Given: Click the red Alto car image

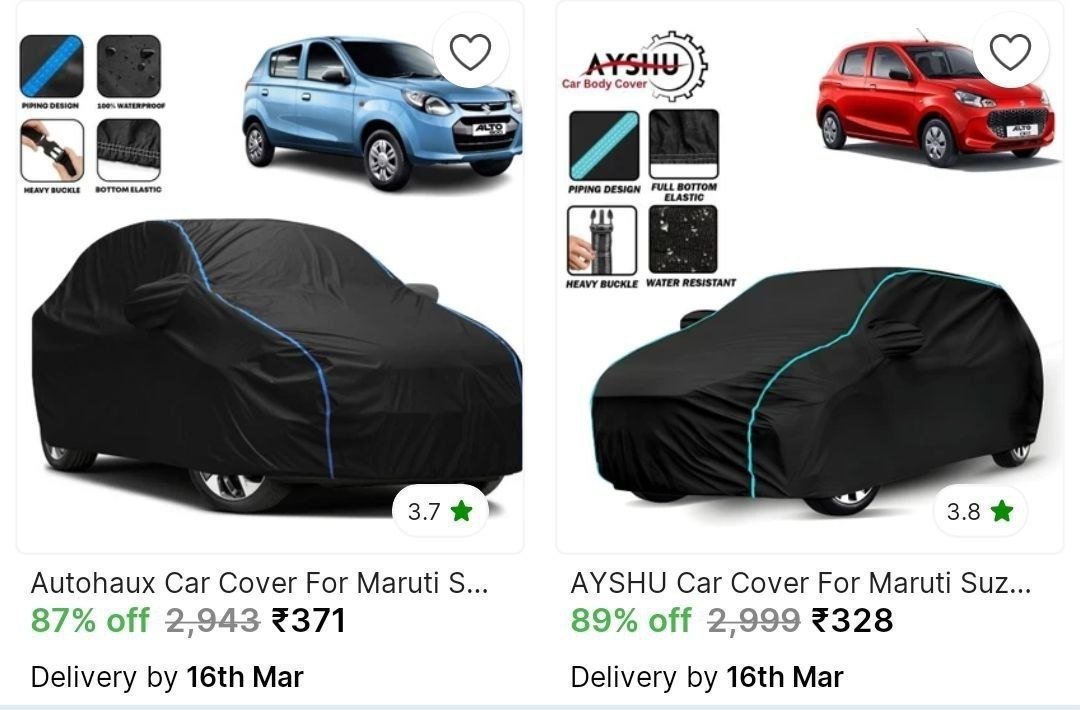Looking at the screenshot, I should (935, 103).
